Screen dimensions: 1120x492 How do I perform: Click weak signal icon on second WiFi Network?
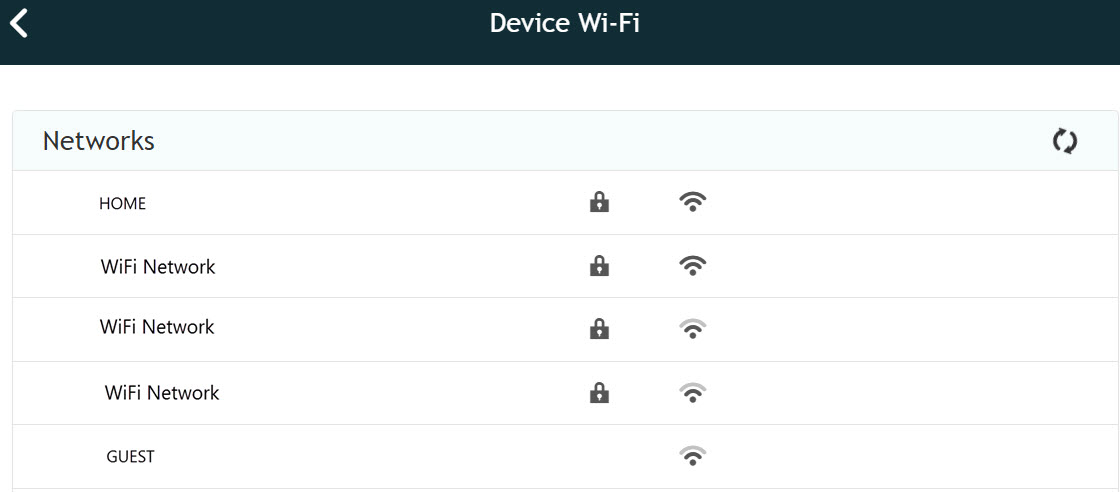692,328
